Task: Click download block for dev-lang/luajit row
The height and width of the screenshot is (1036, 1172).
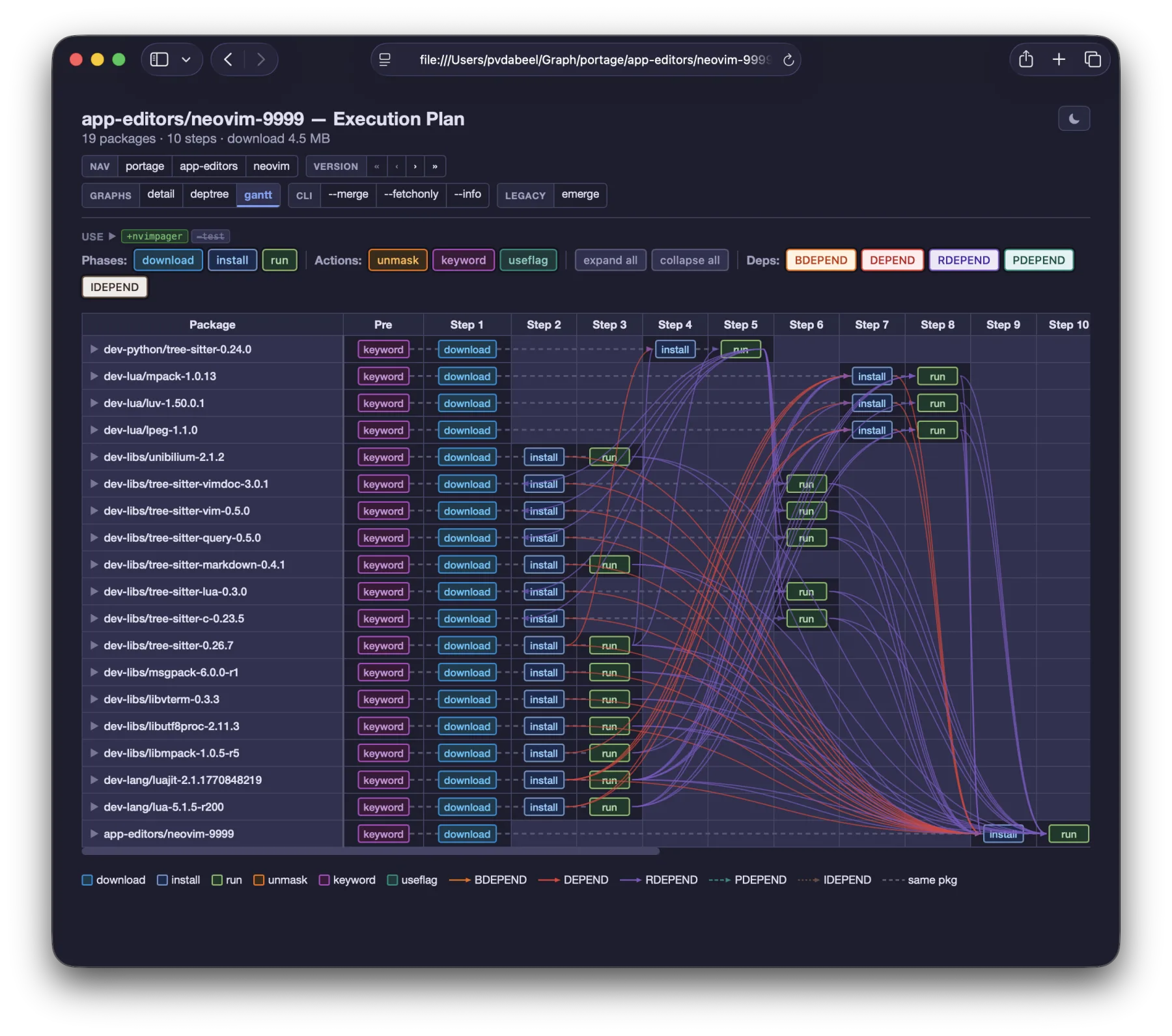Action: (x=467, y=780)
